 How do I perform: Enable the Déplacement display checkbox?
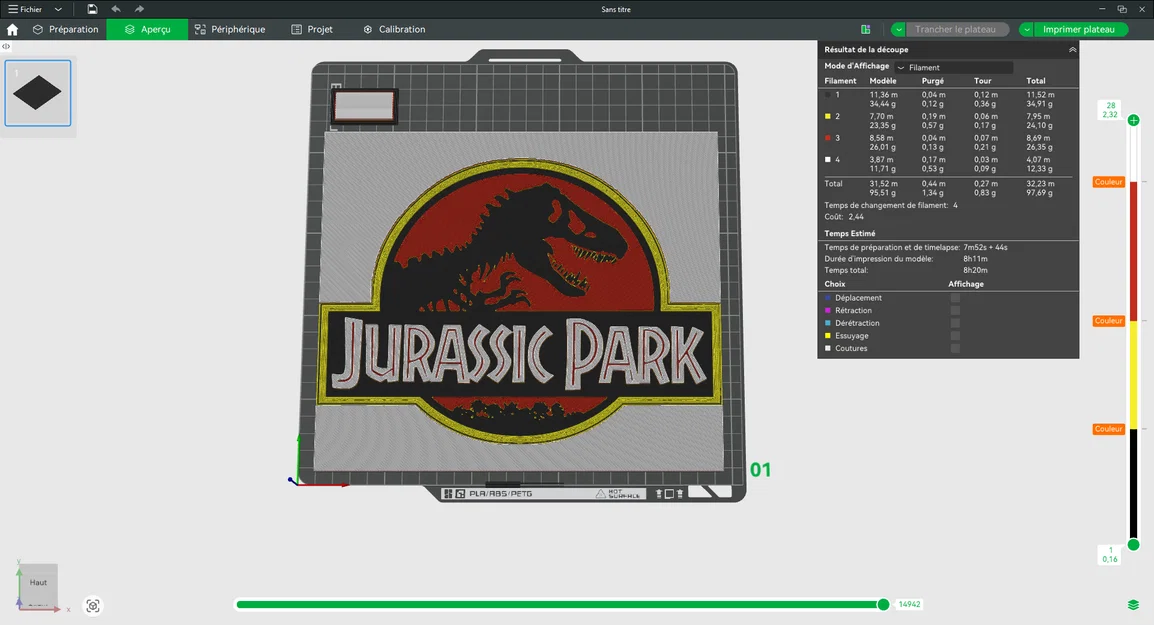coord(955,297)
